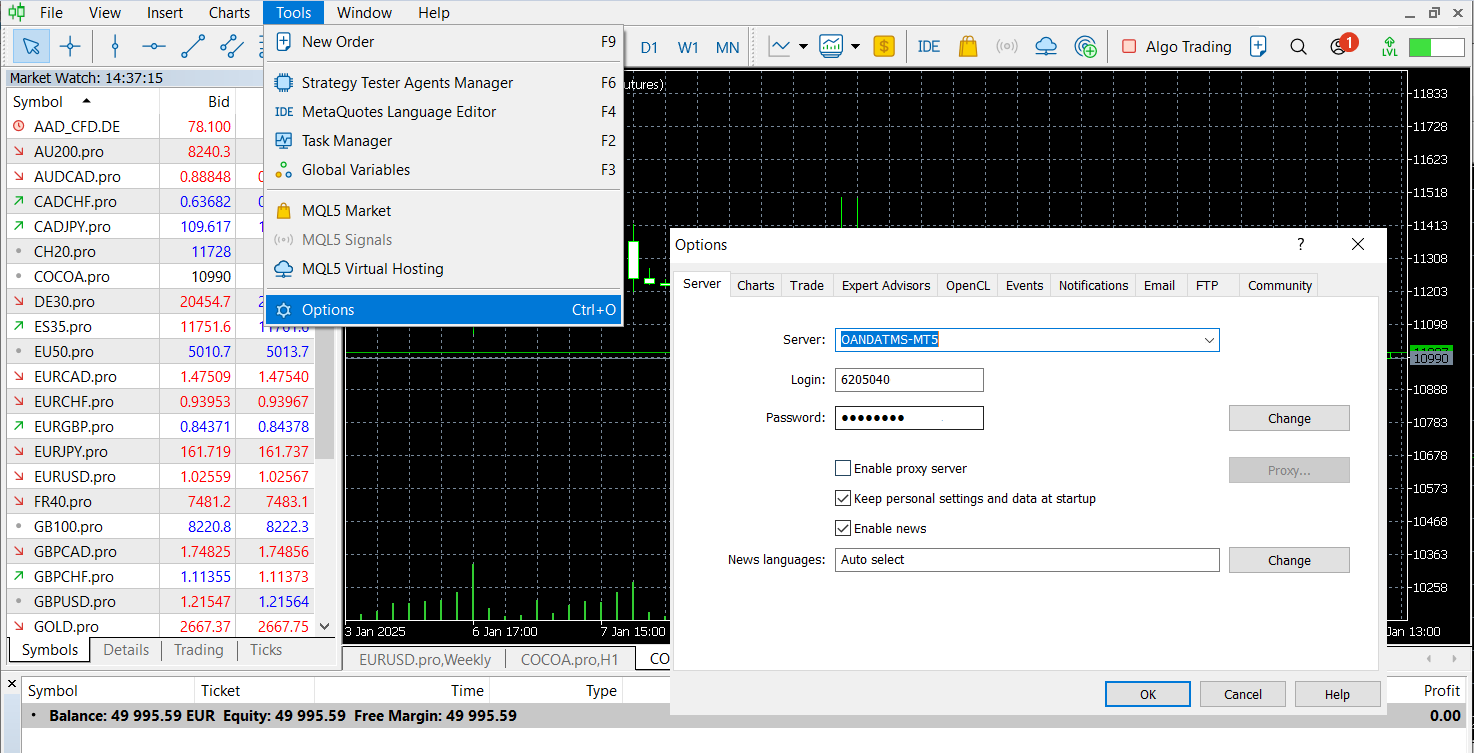
Task: Click the search magnifier icon
Action: [x=1298, y=46]
